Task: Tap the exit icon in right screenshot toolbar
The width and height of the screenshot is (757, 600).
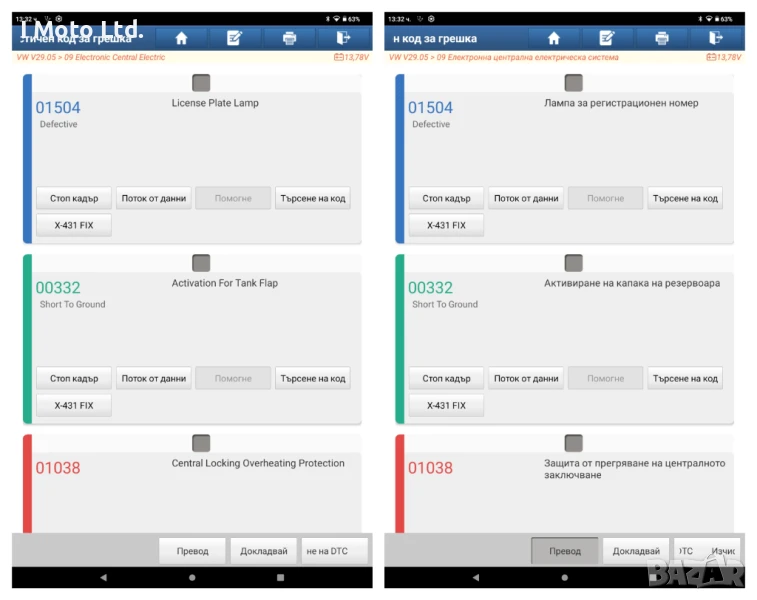Action: pos(715,38)
